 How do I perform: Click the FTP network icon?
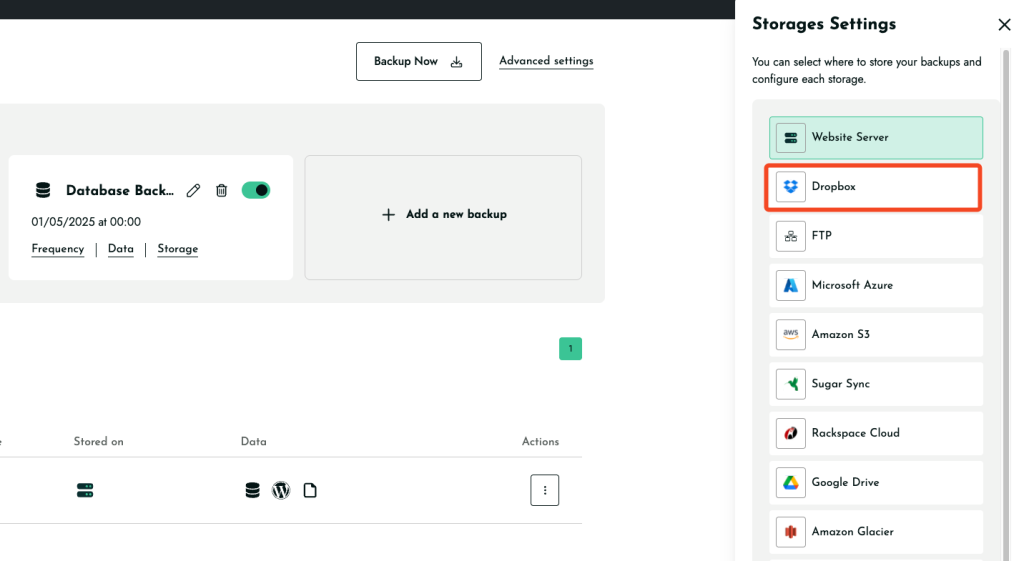pos(791,236)
